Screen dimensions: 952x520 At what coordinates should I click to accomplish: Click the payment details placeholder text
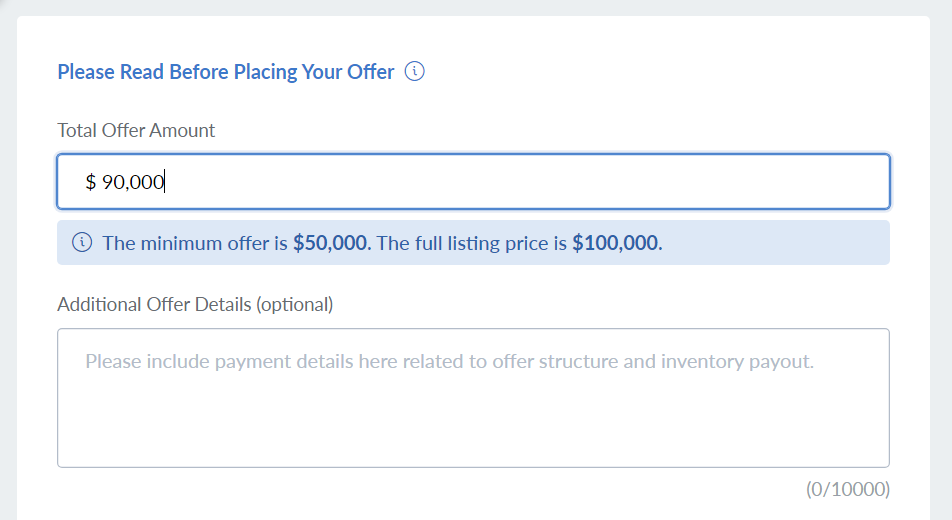coord(449,361)
